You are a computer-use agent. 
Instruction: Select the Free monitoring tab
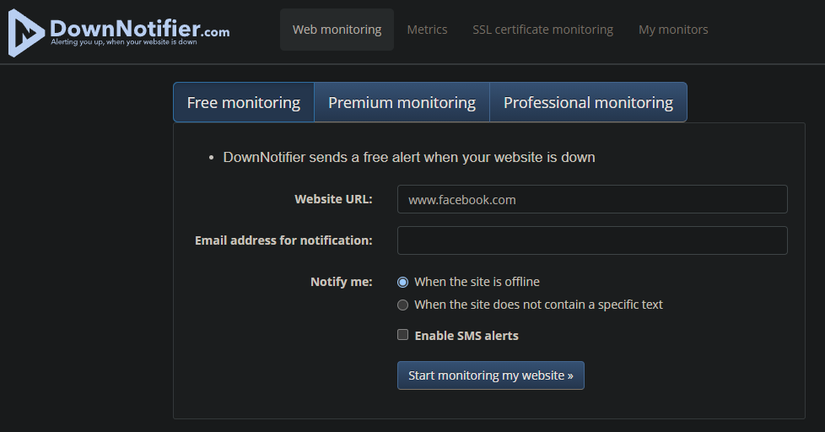click(x=244, y=102)
